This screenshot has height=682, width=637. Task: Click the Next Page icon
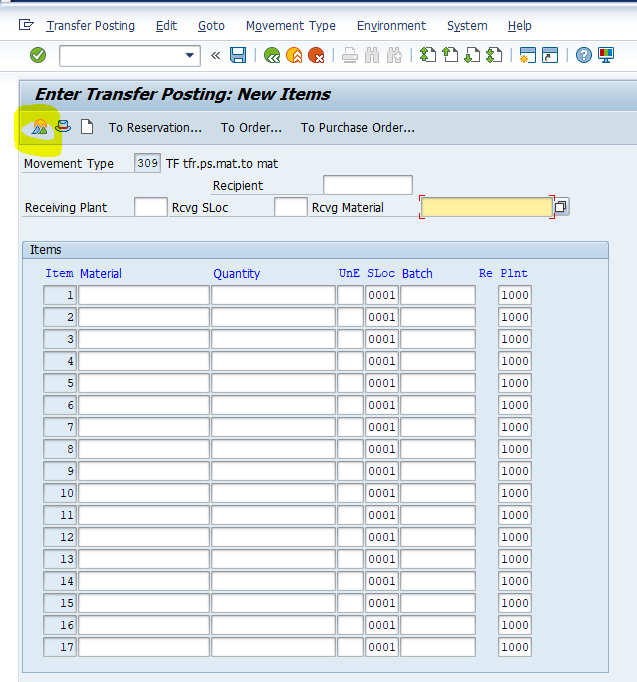pyautogui.click(x=472, y=55)
